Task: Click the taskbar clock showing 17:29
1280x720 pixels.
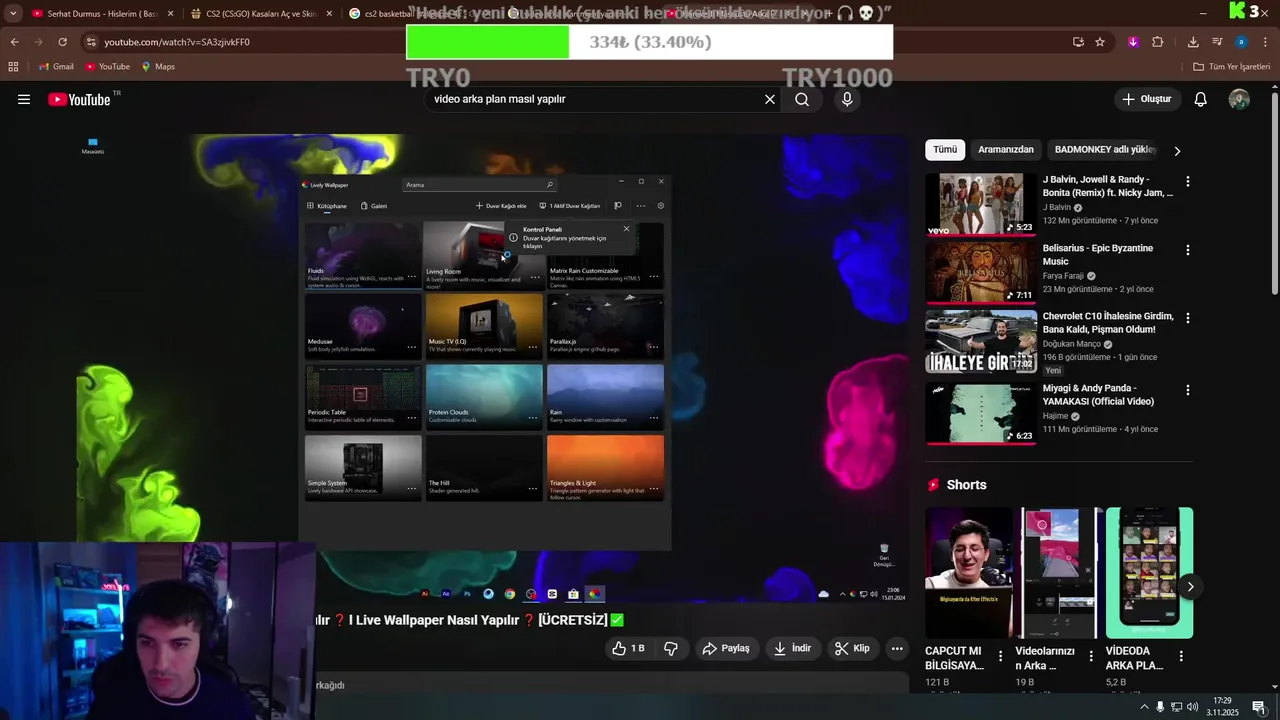Action: coord(1222,707)
